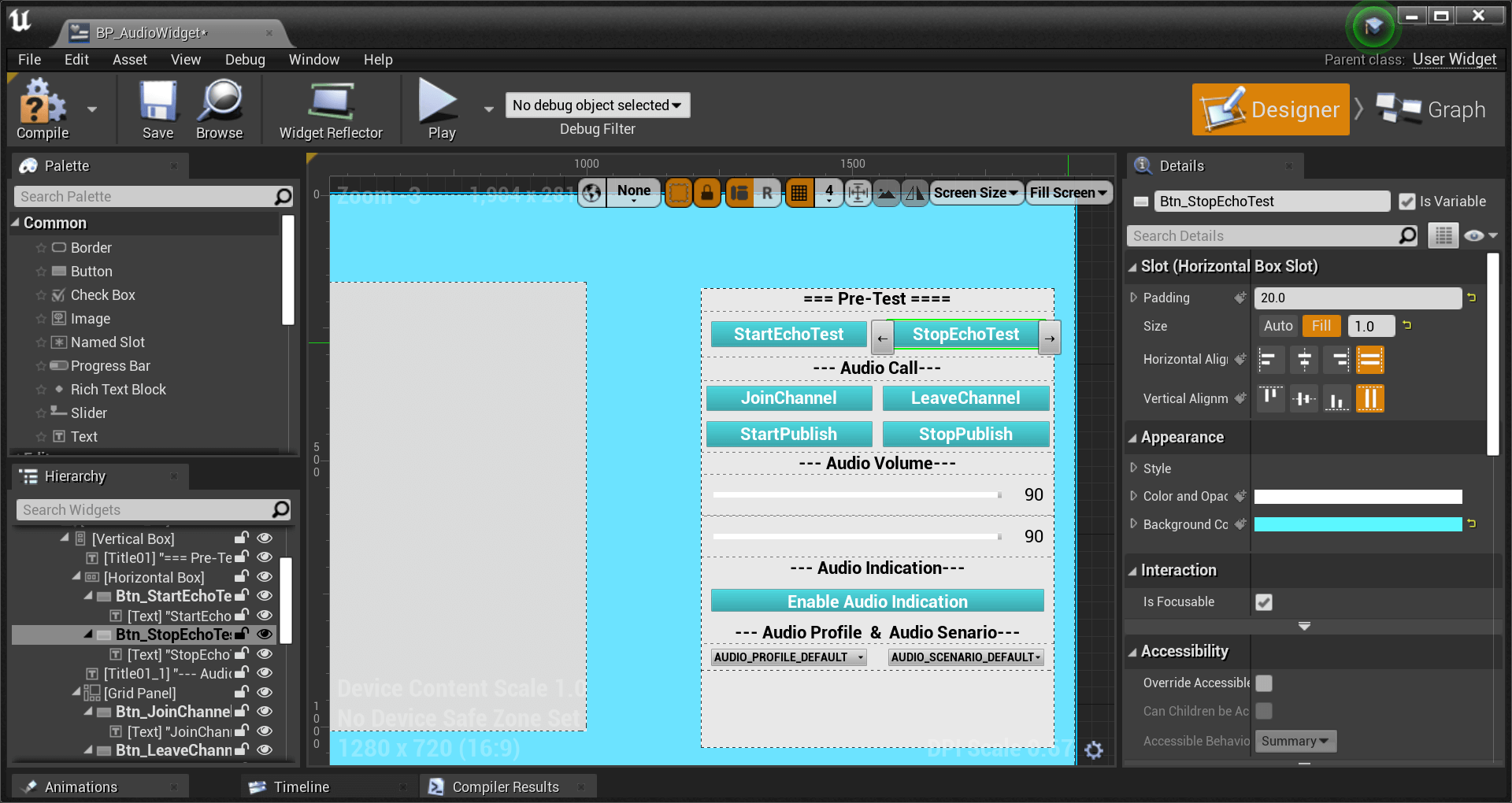Open the debug object dropdown
This screenshot has height=803, width=1512.
pyautogui.click(x=598, y=105)
